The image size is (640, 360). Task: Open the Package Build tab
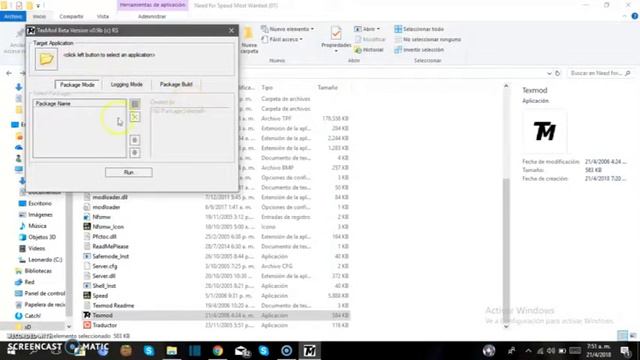[176, 84]
